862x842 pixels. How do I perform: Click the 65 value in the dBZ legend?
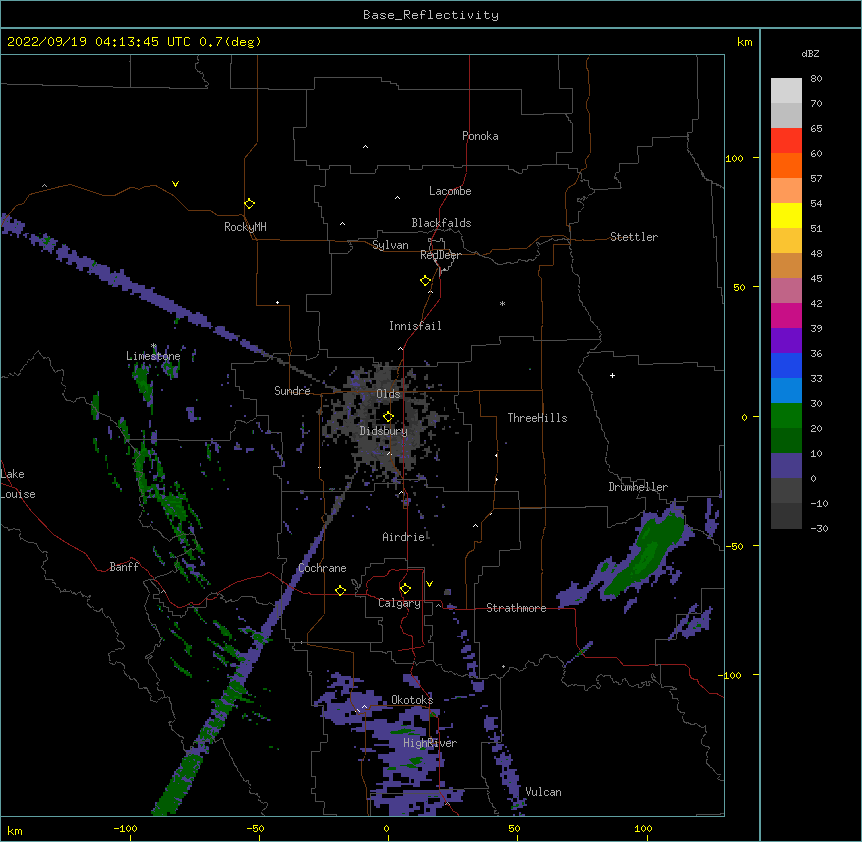(x=816, y=129)
